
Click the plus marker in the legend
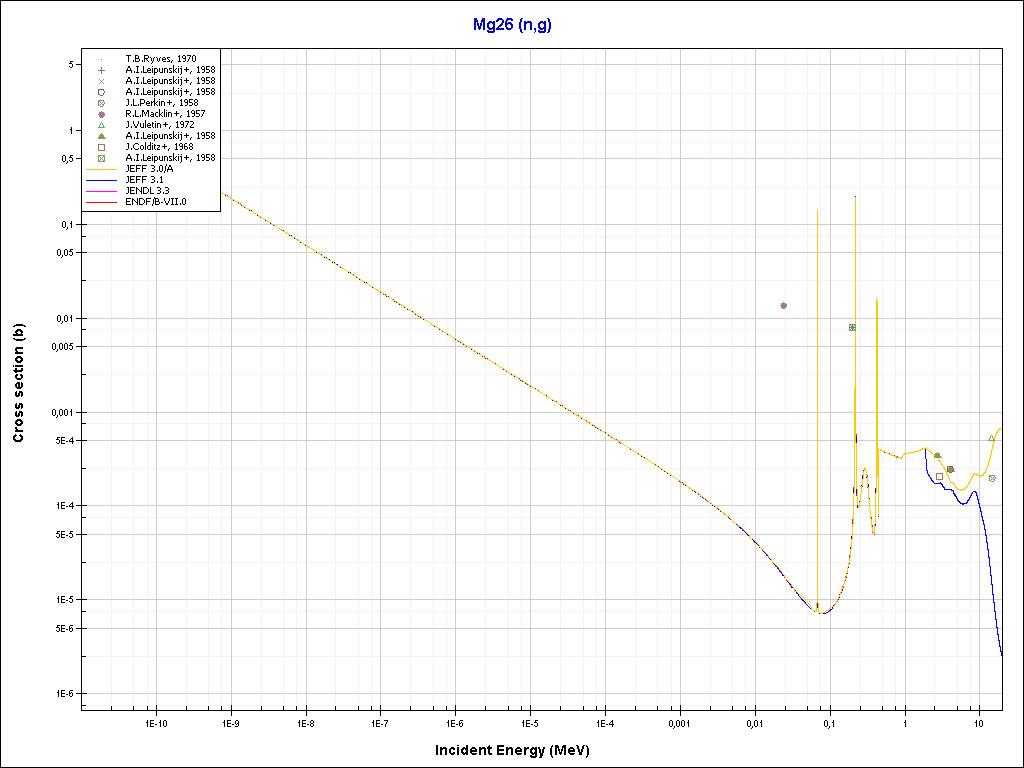(x=102, y=70)
